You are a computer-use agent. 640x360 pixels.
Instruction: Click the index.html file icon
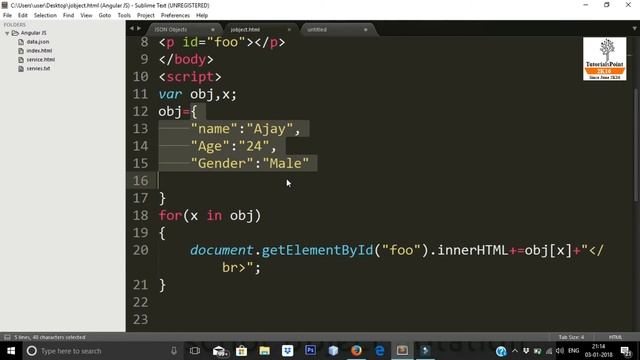(x=21, y=51)
